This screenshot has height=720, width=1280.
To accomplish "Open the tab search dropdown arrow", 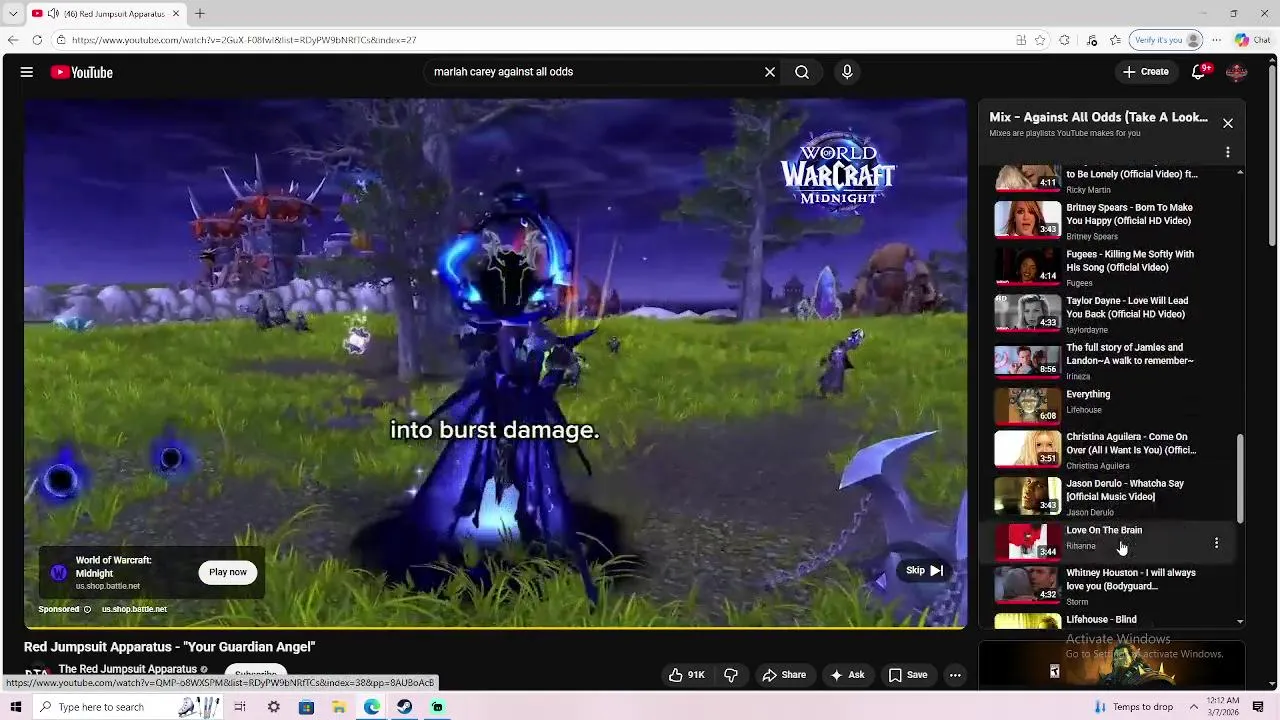I will click(12, 14).
